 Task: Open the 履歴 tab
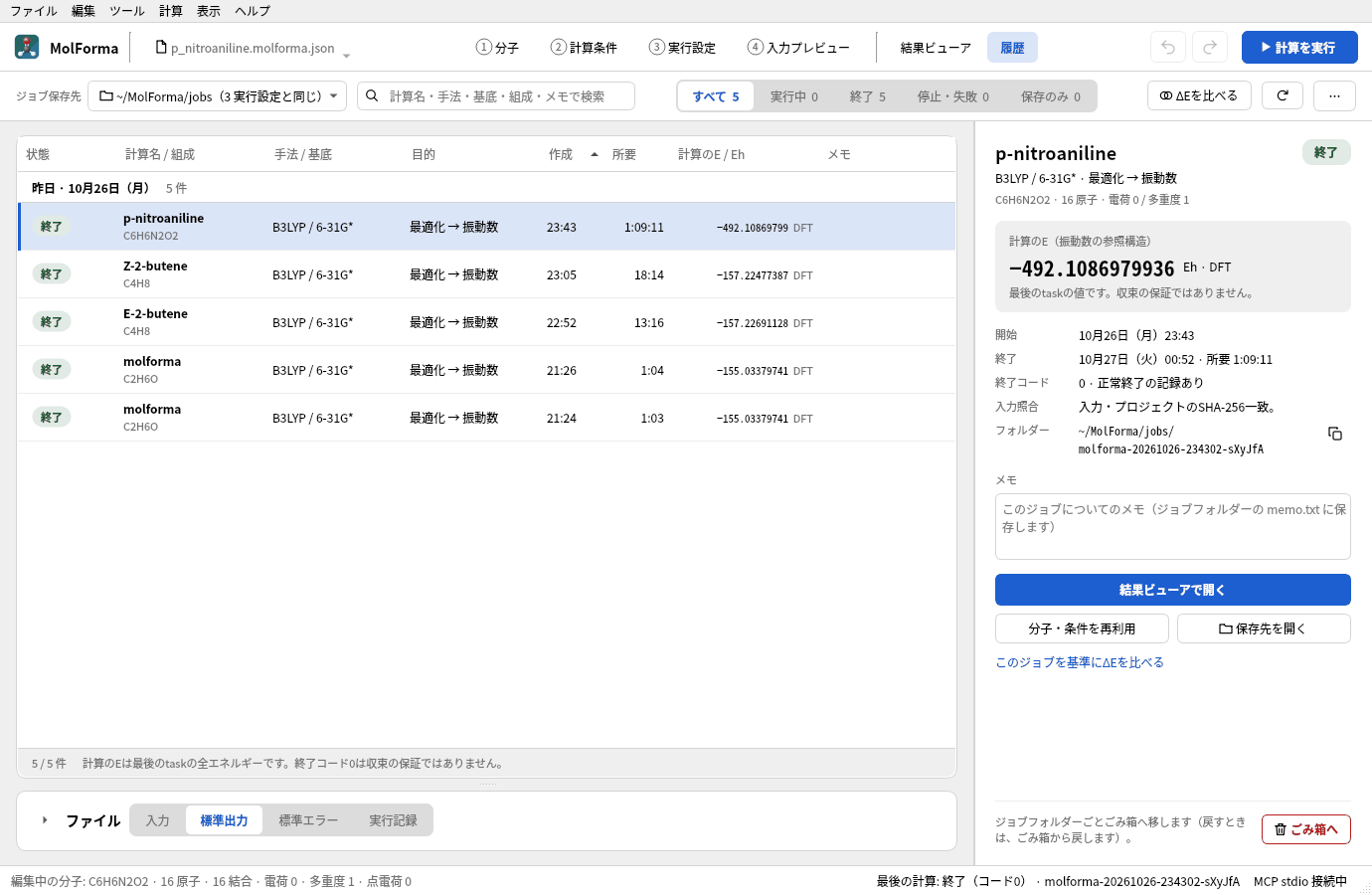1012,48
